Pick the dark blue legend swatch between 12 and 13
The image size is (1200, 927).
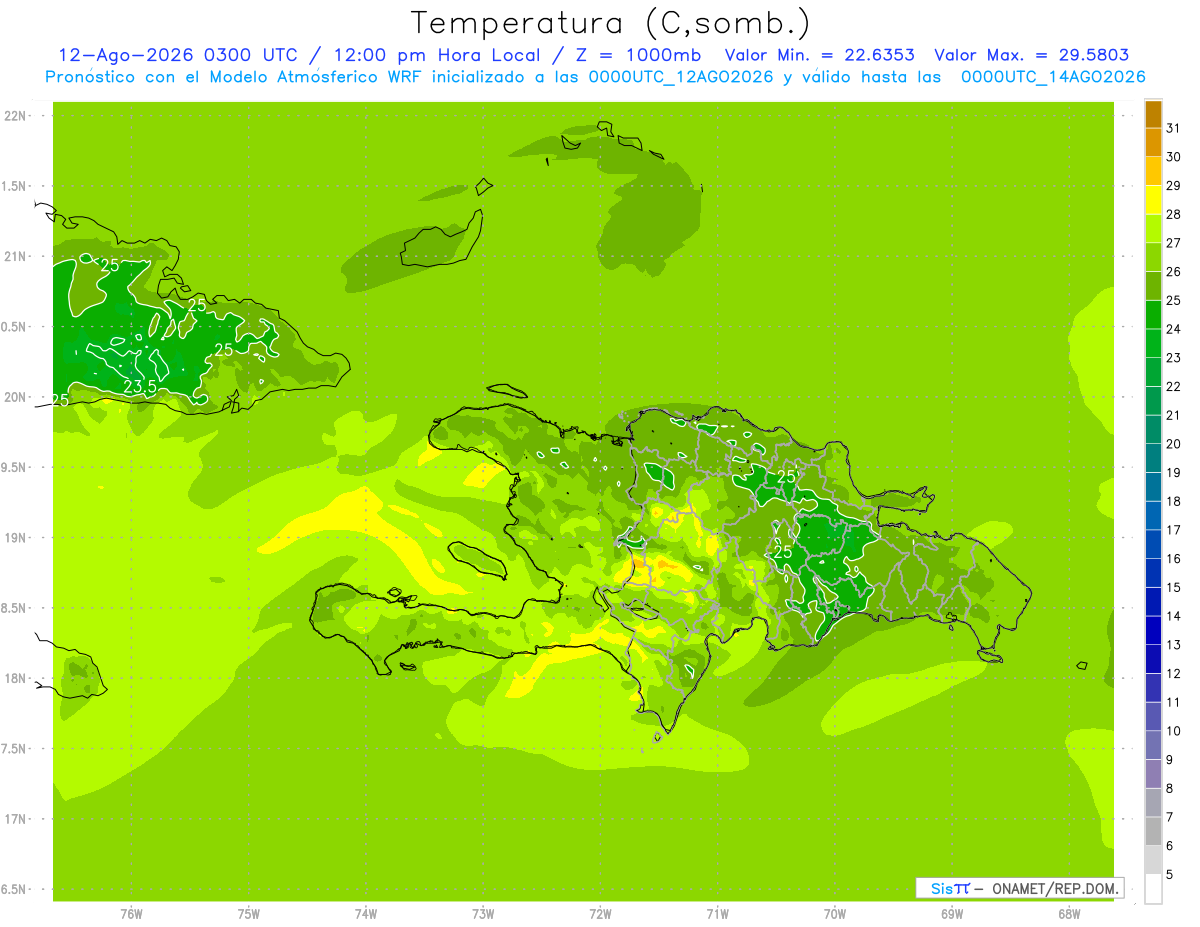click(x=1153, y=659)
